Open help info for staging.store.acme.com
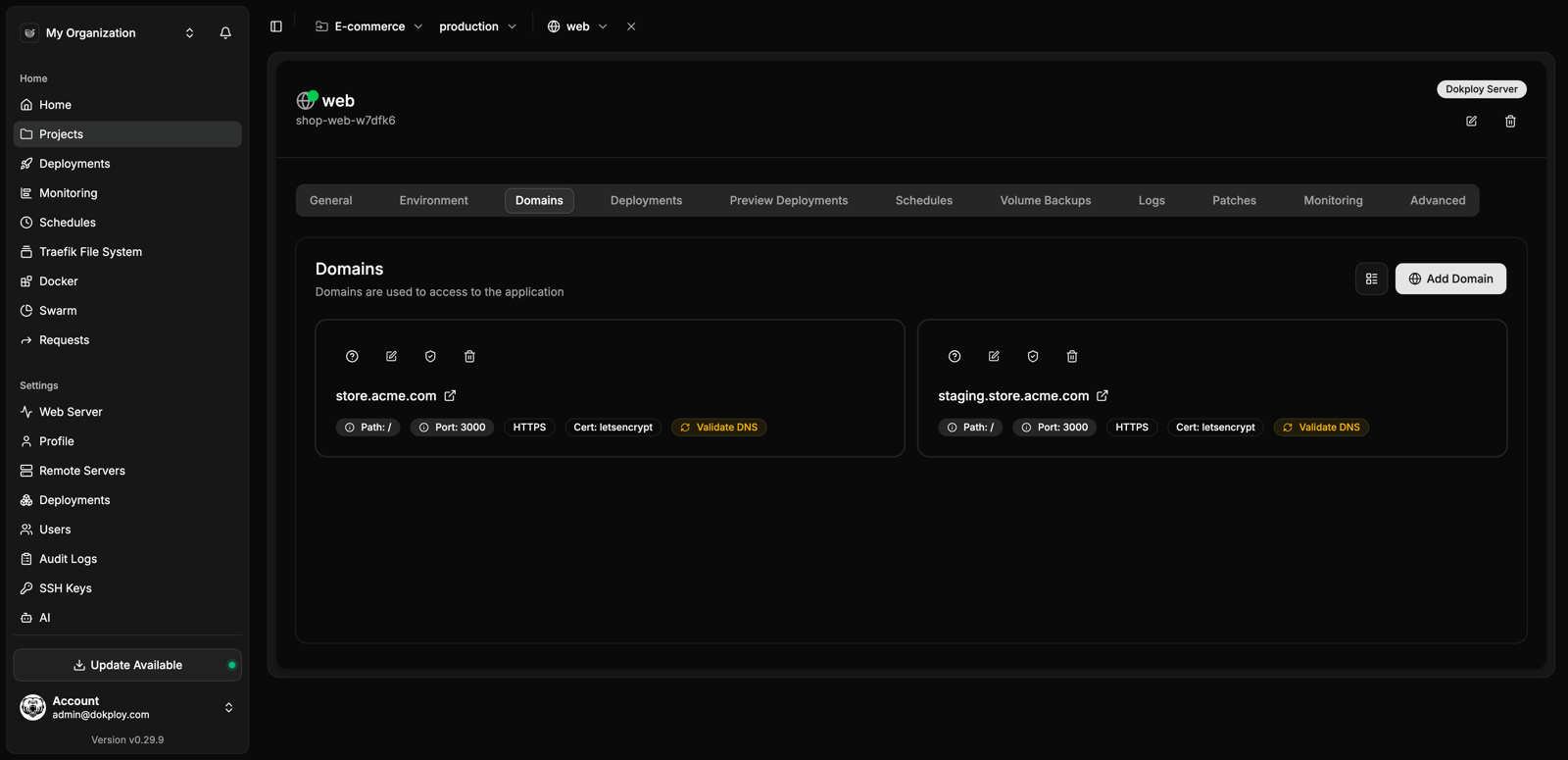Image resolution: width=1568 pixels, height=760 pixels. pyautogui.click(x=955, y=356)
